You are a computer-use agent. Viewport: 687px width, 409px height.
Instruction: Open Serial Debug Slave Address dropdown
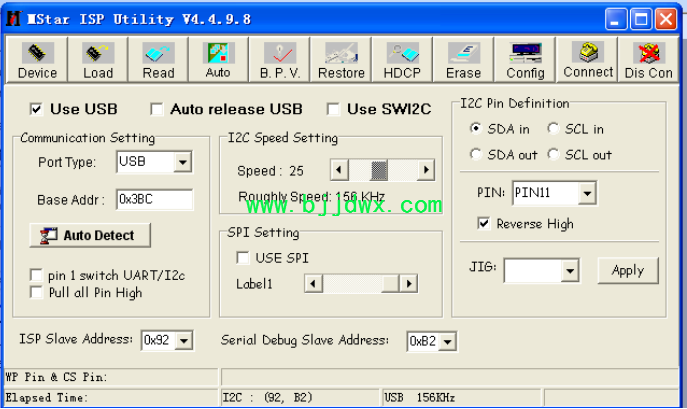448,341
